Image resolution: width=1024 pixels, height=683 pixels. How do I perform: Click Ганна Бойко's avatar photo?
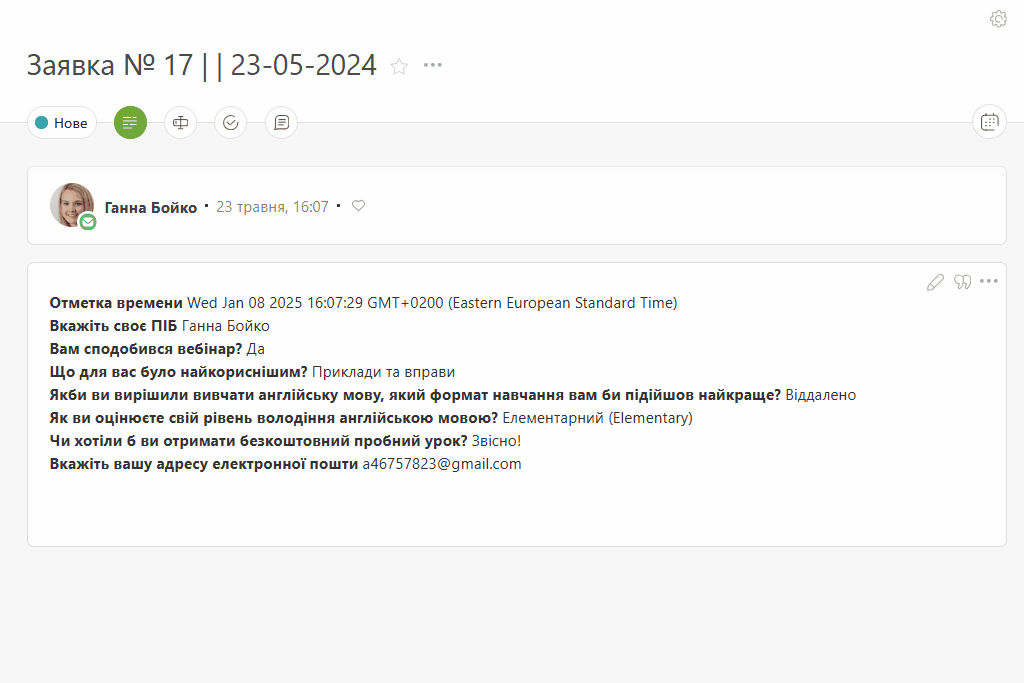[x=72, y=205]
